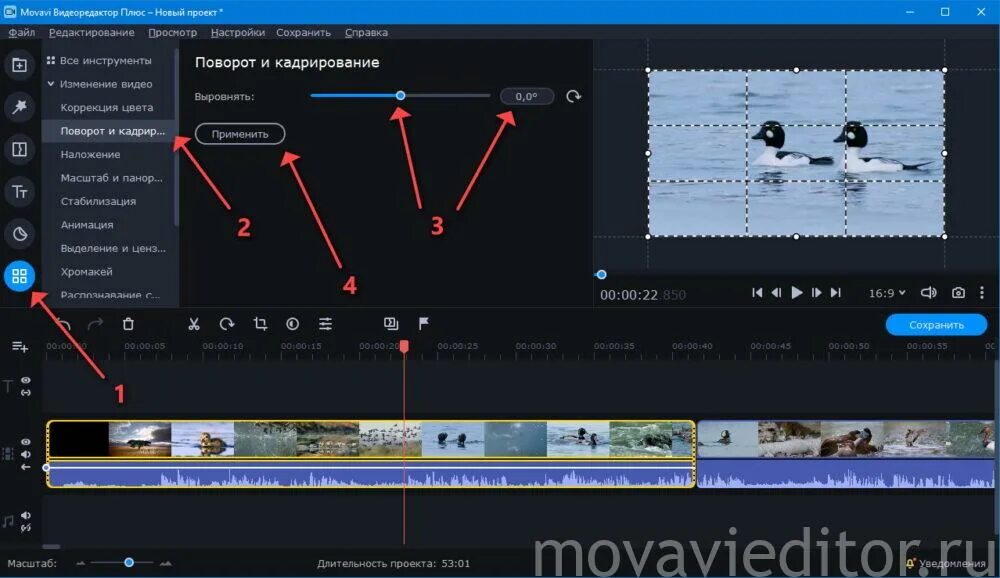Open the Filters magic wand sidebar icon

tap(19, 107)
